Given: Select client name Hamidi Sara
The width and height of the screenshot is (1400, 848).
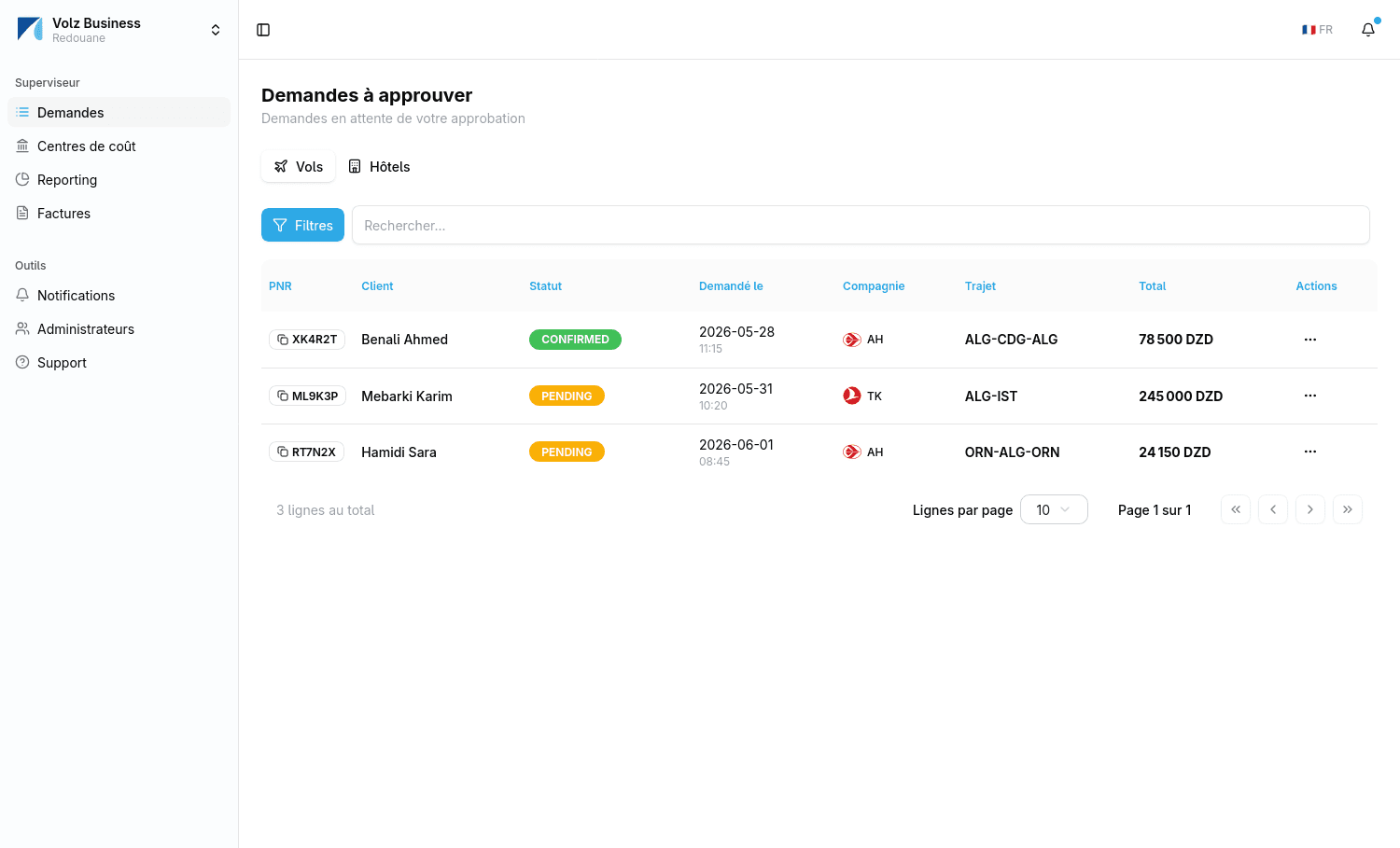Looking at the screenshot, I should [x=399, y=452].
